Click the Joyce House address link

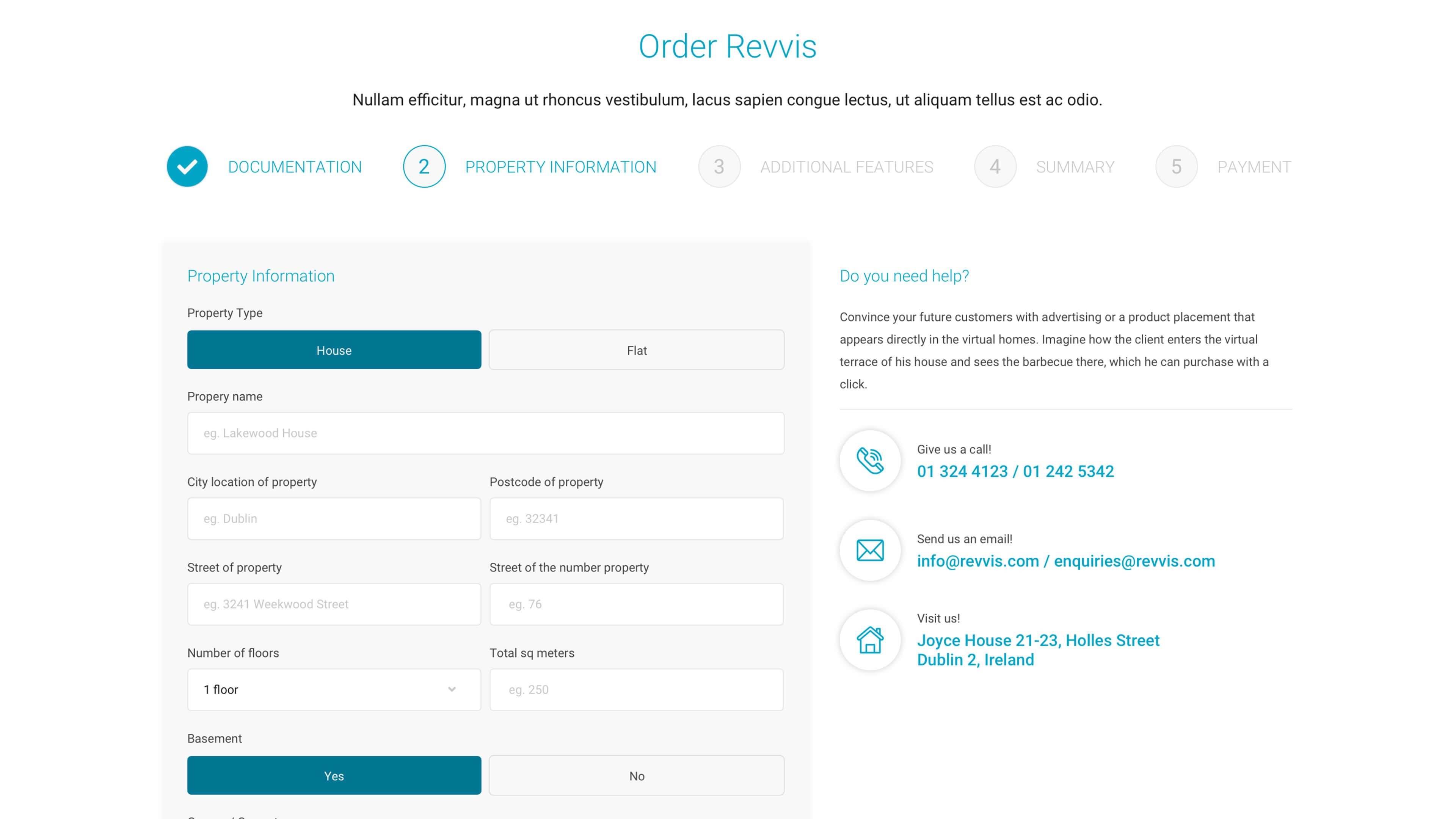(1038, 650)
